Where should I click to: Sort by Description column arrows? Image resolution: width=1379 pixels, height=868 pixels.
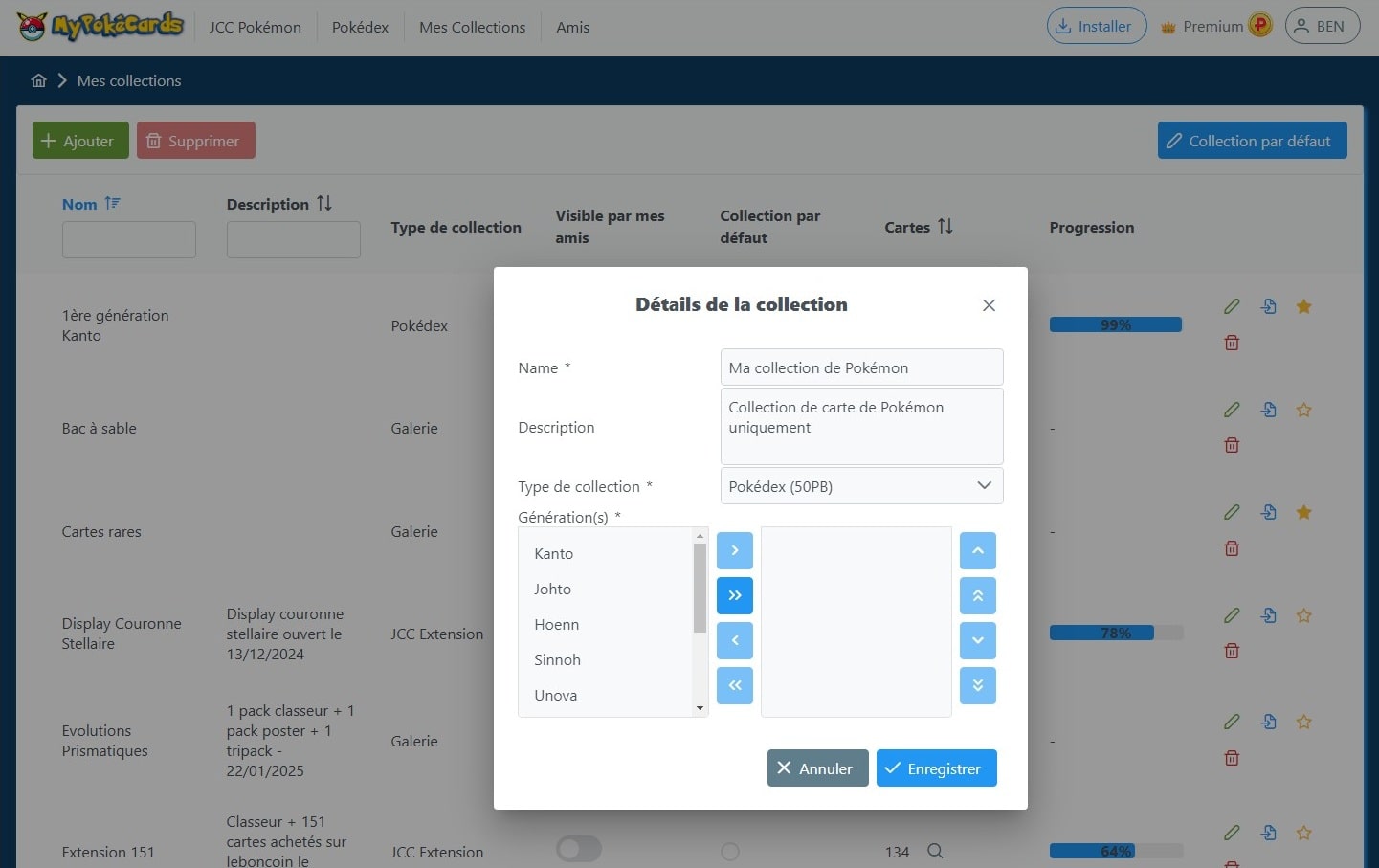point(324,204)
